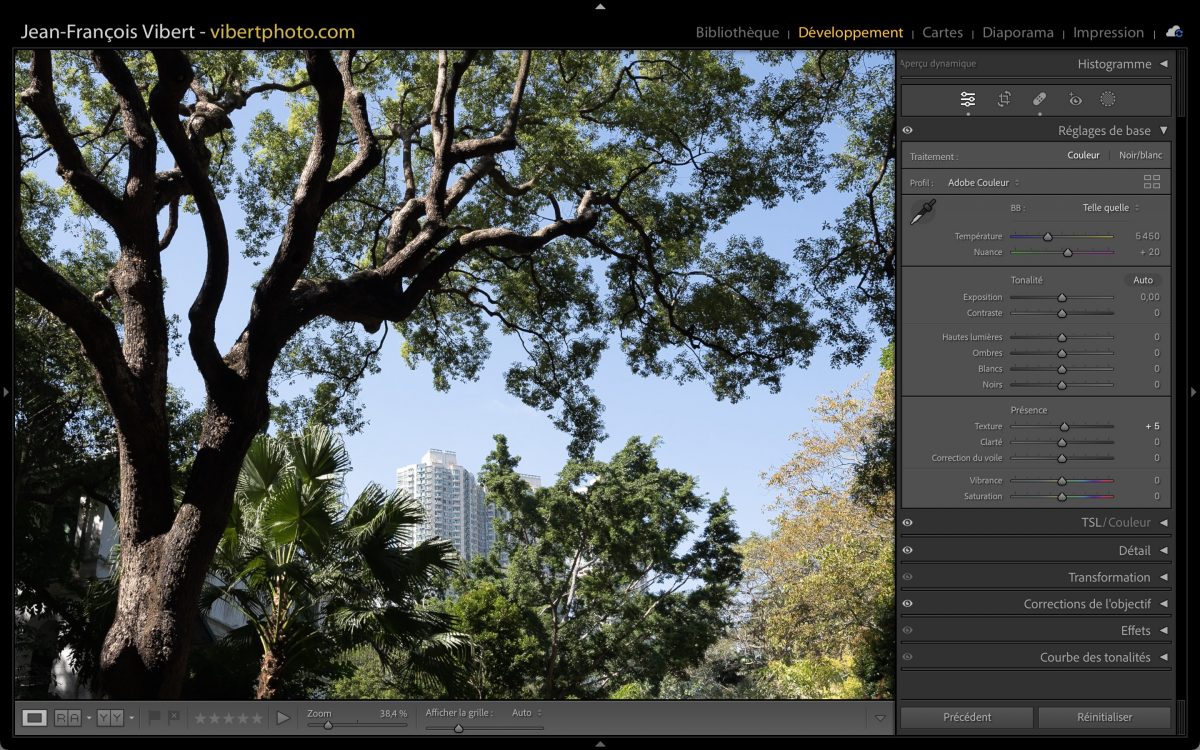Click the Réinitialiser button
1200x750 pixels.
point(1104,717)
